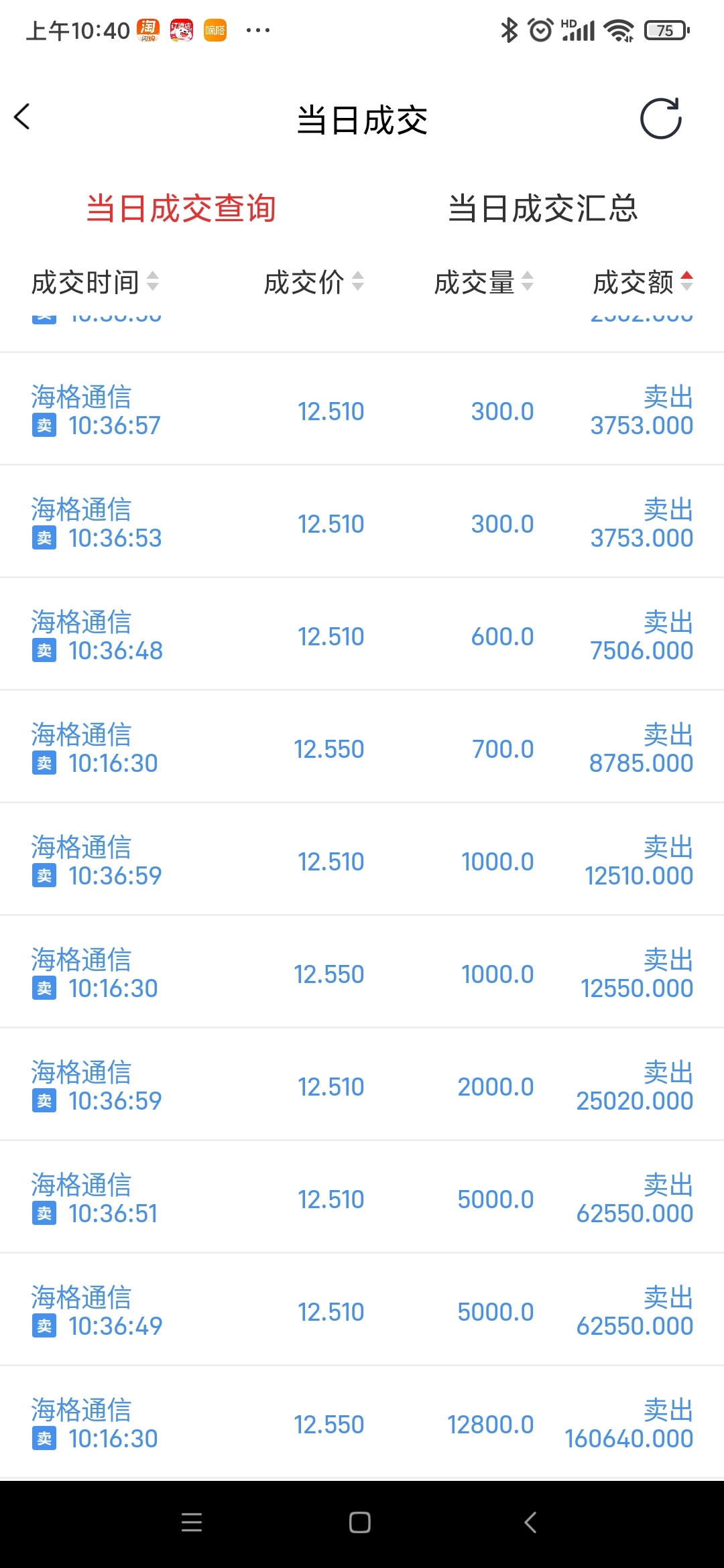Viewport: 724px width, 1568px height.
Task: Tap the 10:36:51 trade of 5000 shares
Action: pos(362,1198)
